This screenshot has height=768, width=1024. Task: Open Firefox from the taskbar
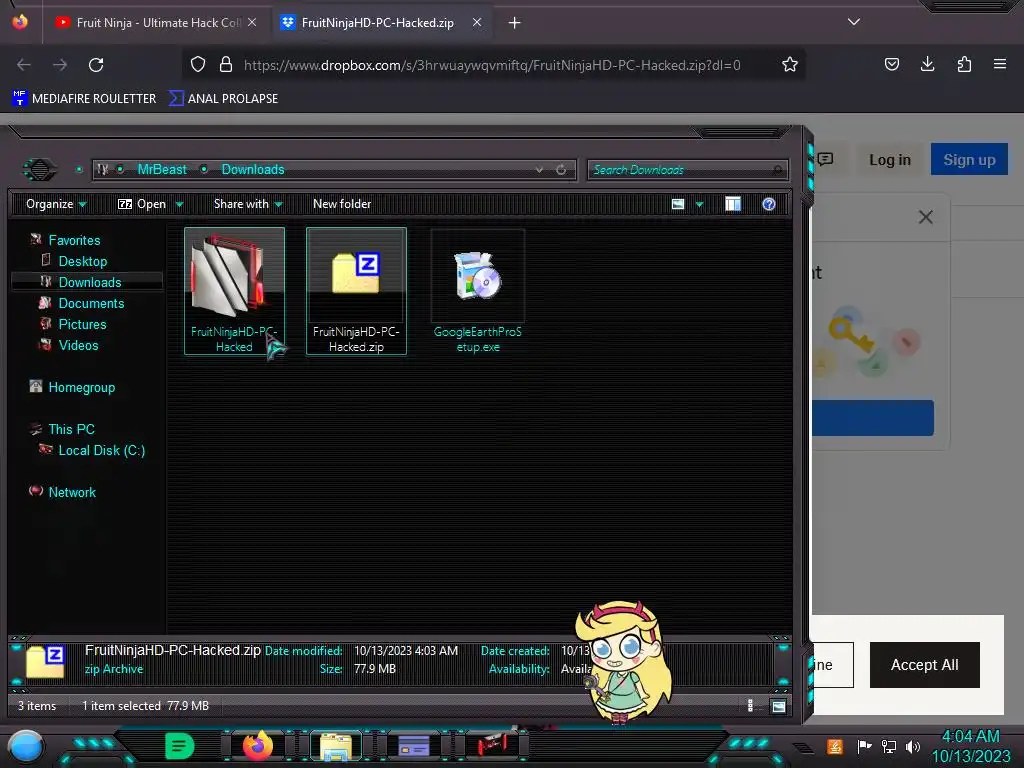tap(257, 745)
